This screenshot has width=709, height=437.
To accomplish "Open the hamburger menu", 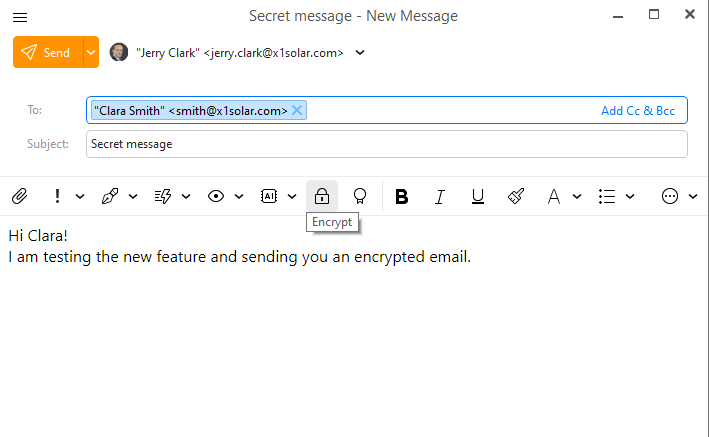I will click(20, 16).
